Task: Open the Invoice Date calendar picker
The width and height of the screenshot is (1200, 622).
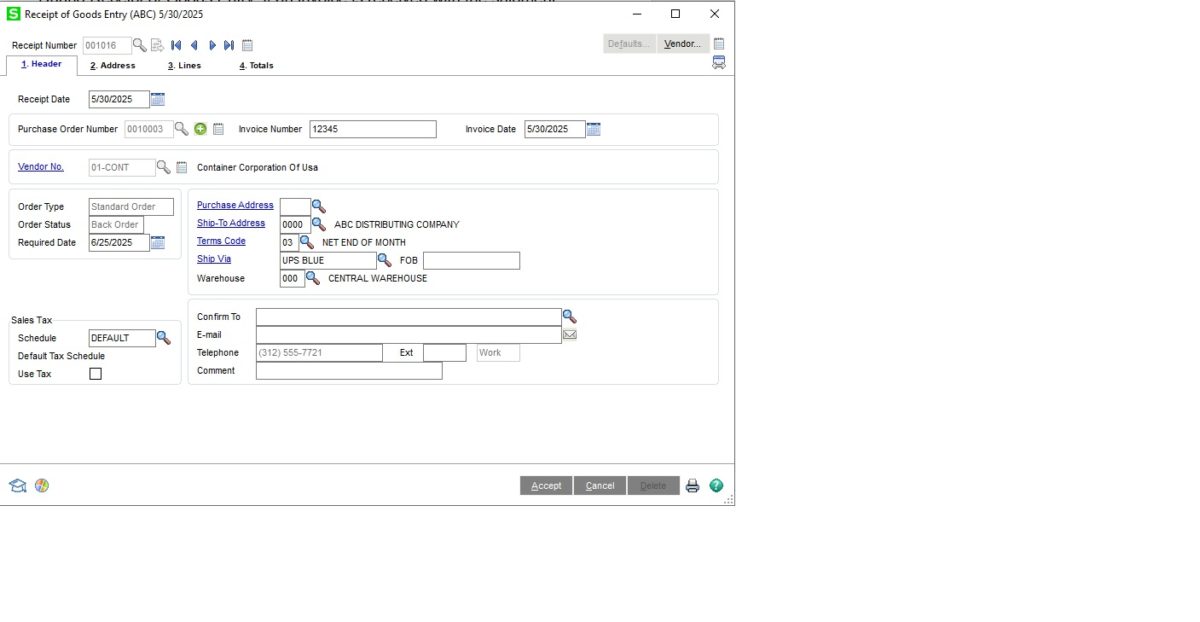Action: point(594,129)
